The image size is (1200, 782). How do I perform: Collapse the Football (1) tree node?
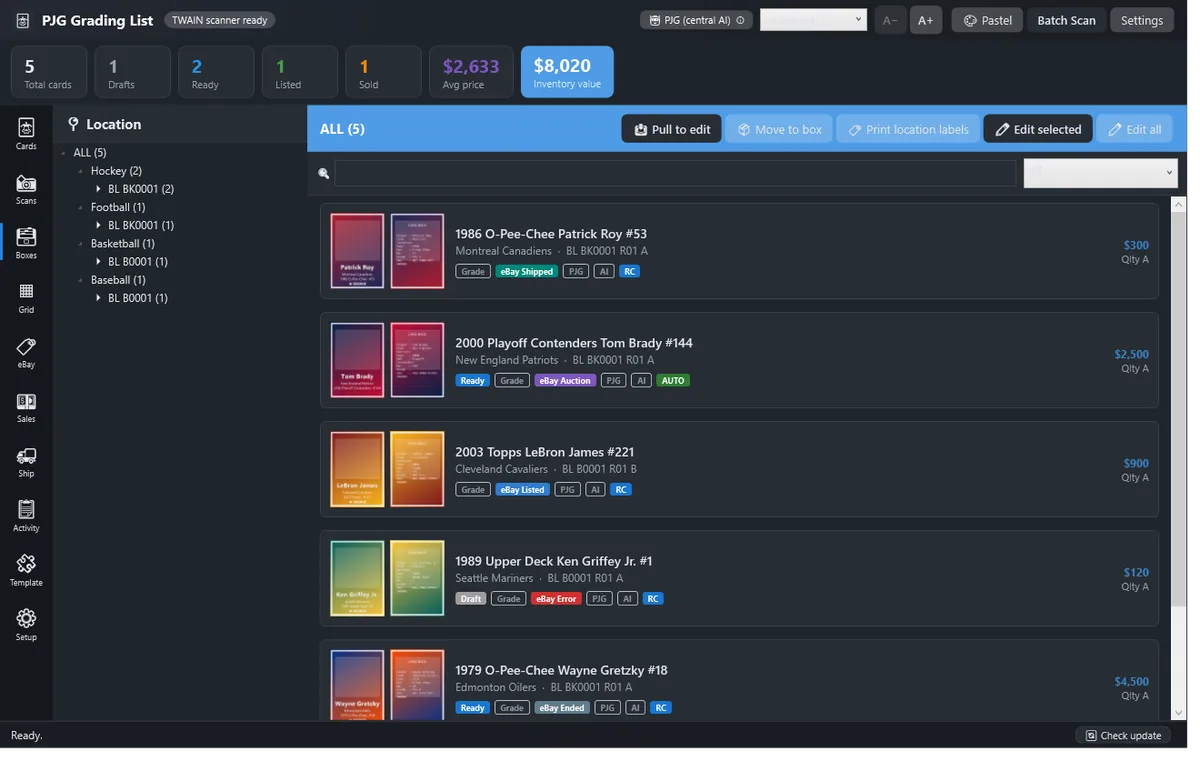coord(81,207)
